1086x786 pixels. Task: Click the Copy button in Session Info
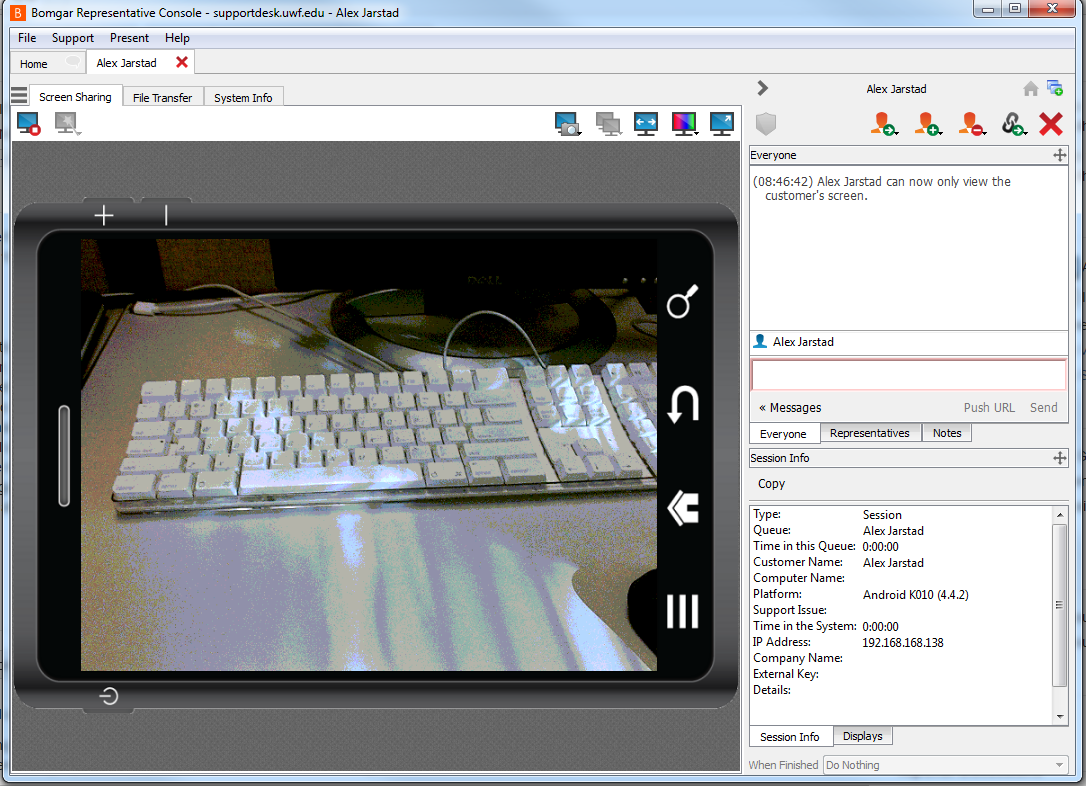771,483
